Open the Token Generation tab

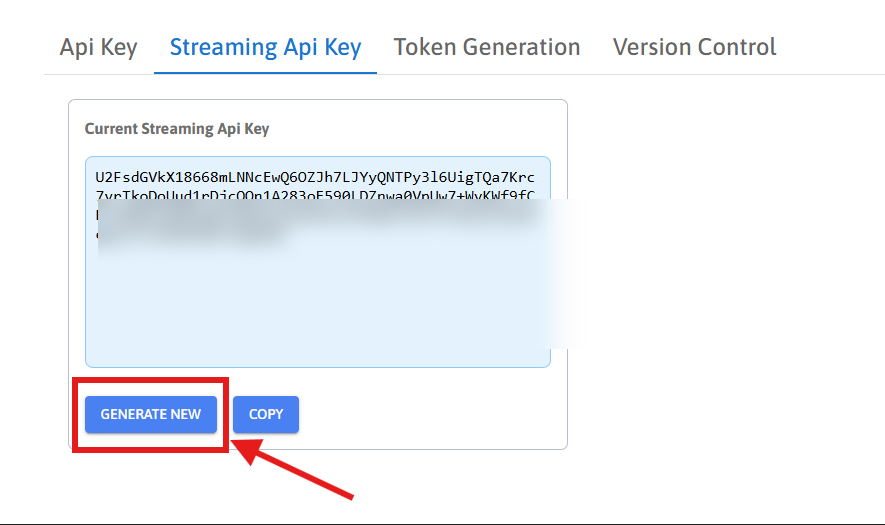pos(487,47)
